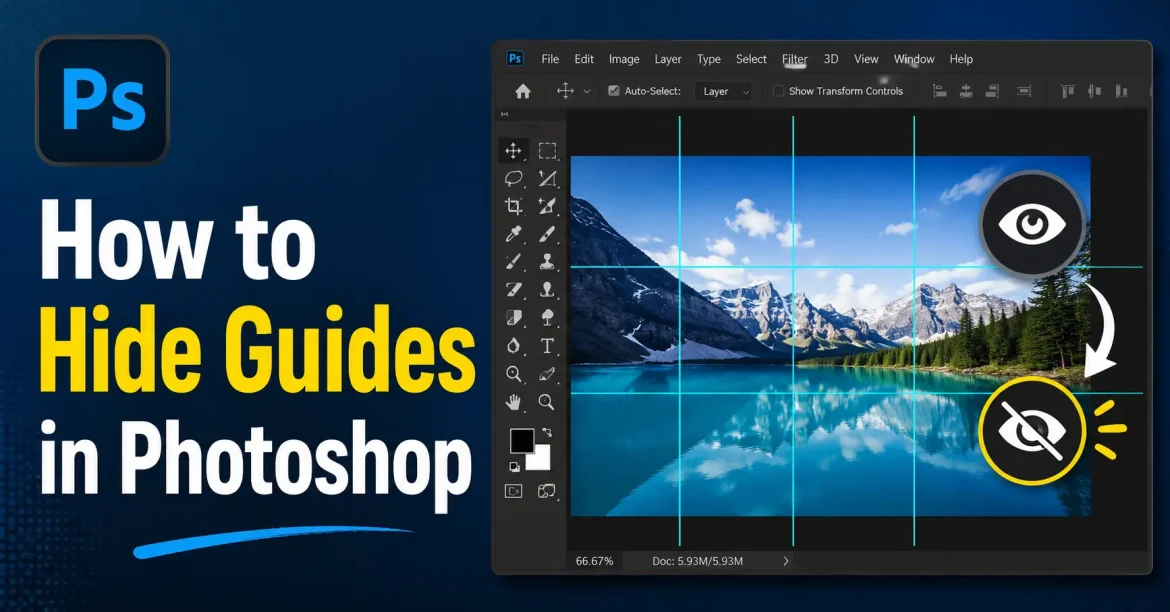This screenshot has width=1170, height=612.
Task: Open the Layer menu
Action: click(668, 59)
